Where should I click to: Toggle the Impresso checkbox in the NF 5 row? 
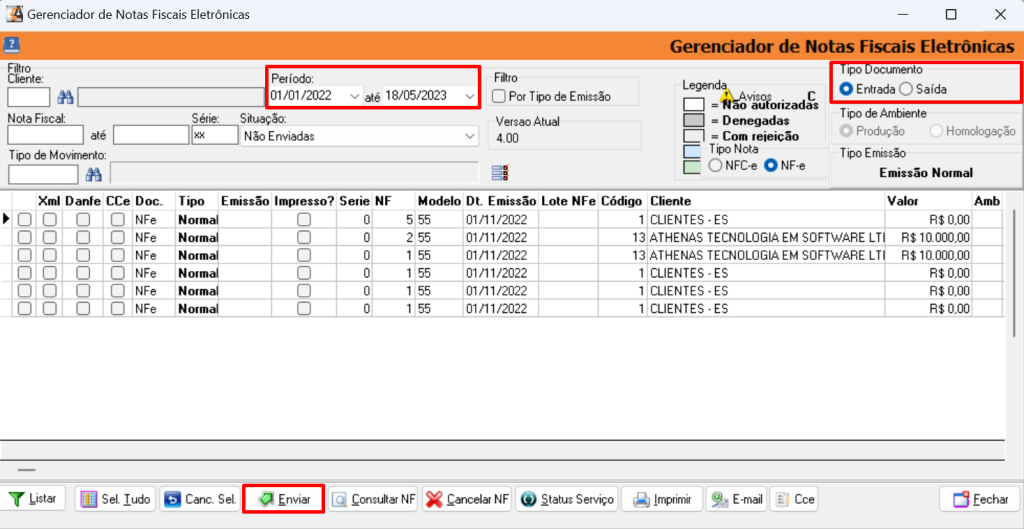pyautogui.click(x=304, y=220)
